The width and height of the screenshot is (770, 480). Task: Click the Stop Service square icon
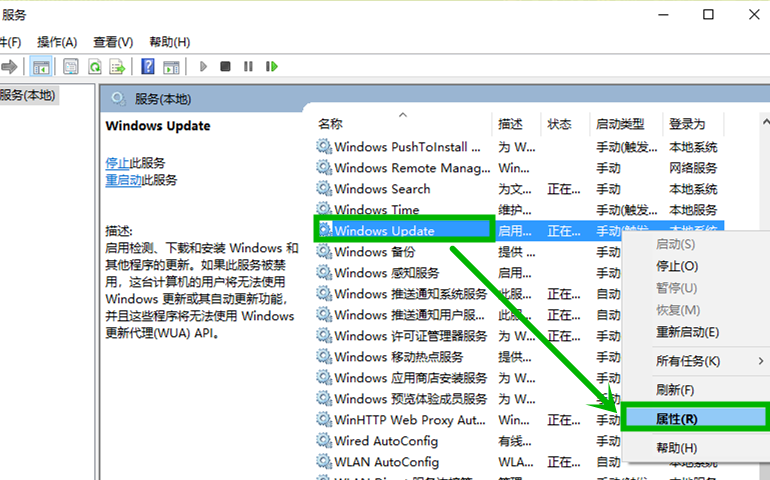pos(225,66)
